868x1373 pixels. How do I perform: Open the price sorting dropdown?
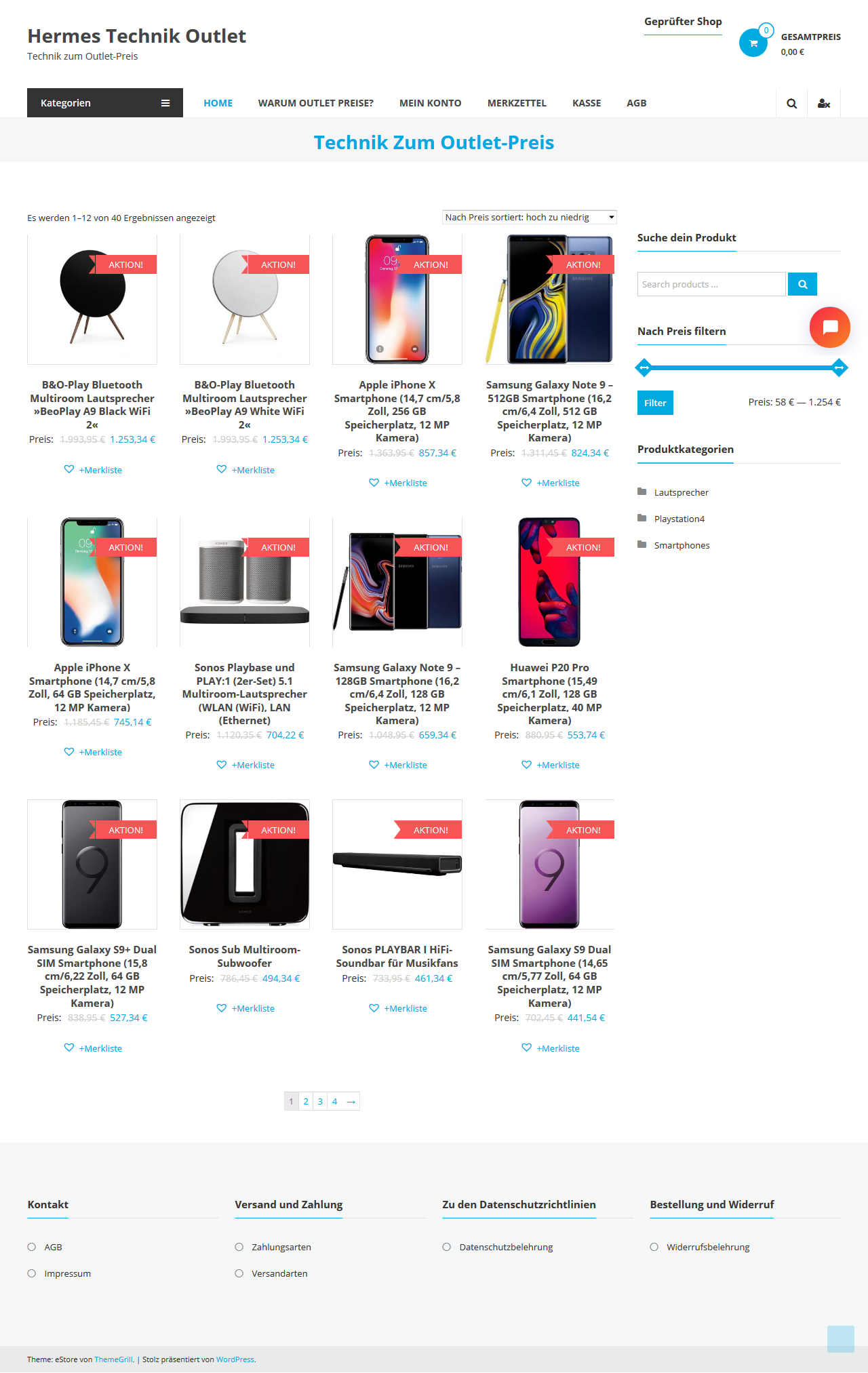[530, 217]
